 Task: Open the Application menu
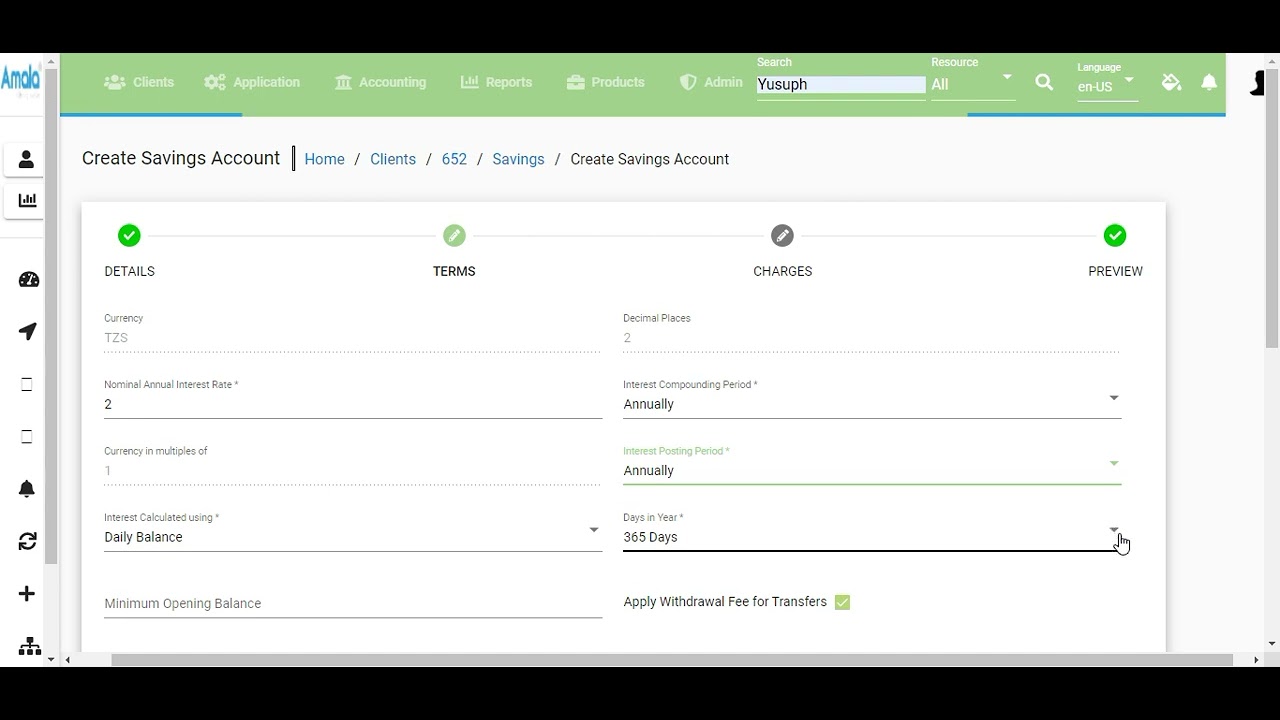(x=252, y=82)
